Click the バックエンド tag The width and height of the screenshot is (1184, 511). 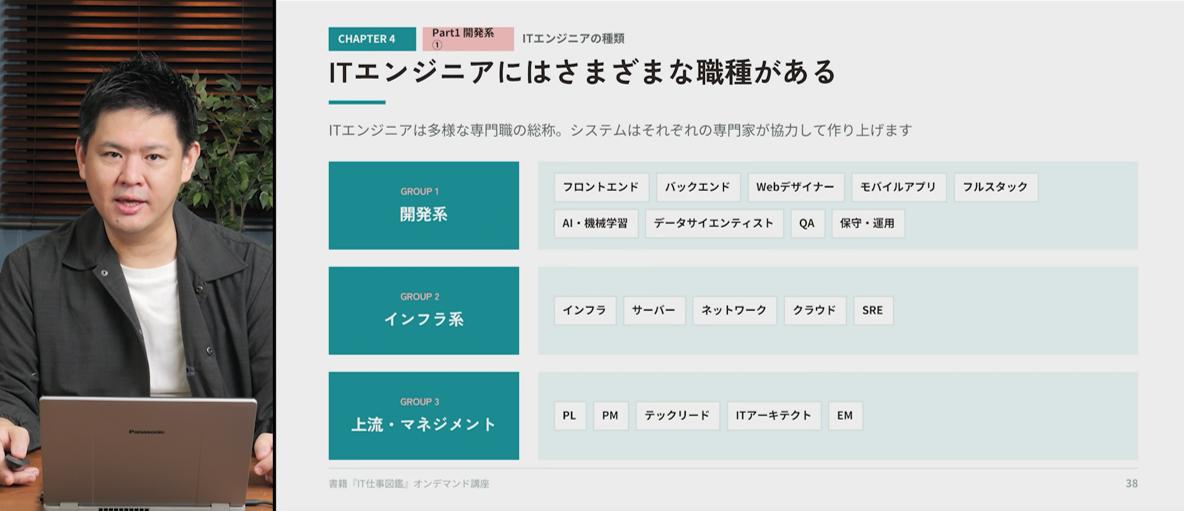point(698,187)
